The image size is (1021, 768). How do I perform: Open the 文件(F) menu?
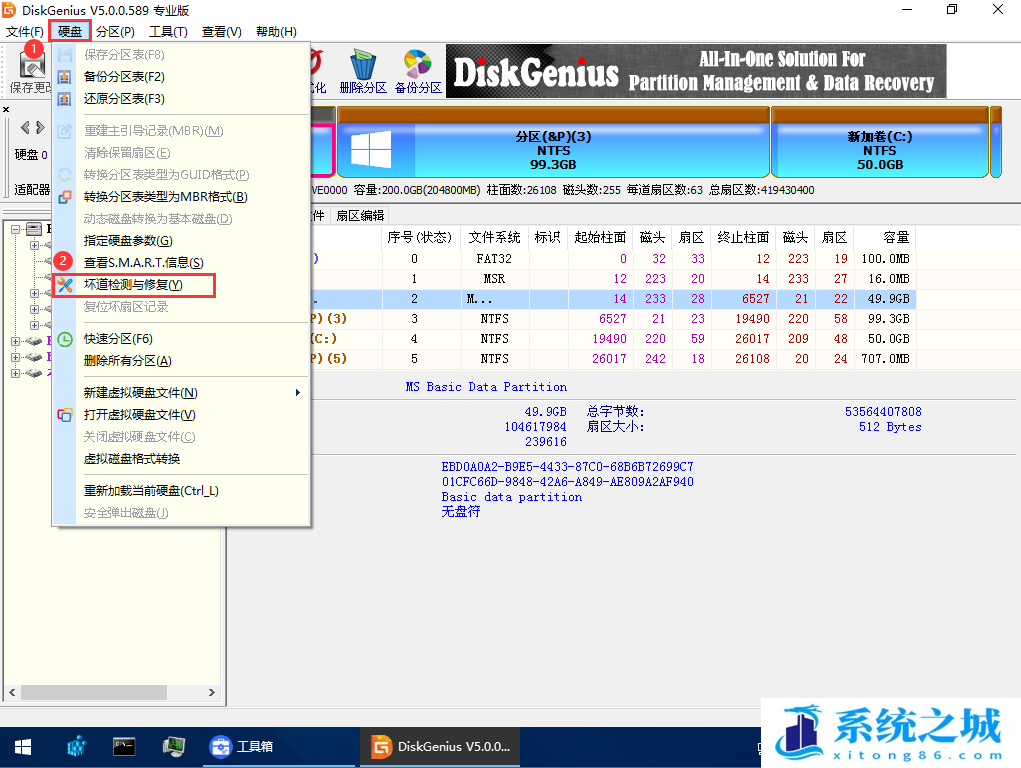24,32
